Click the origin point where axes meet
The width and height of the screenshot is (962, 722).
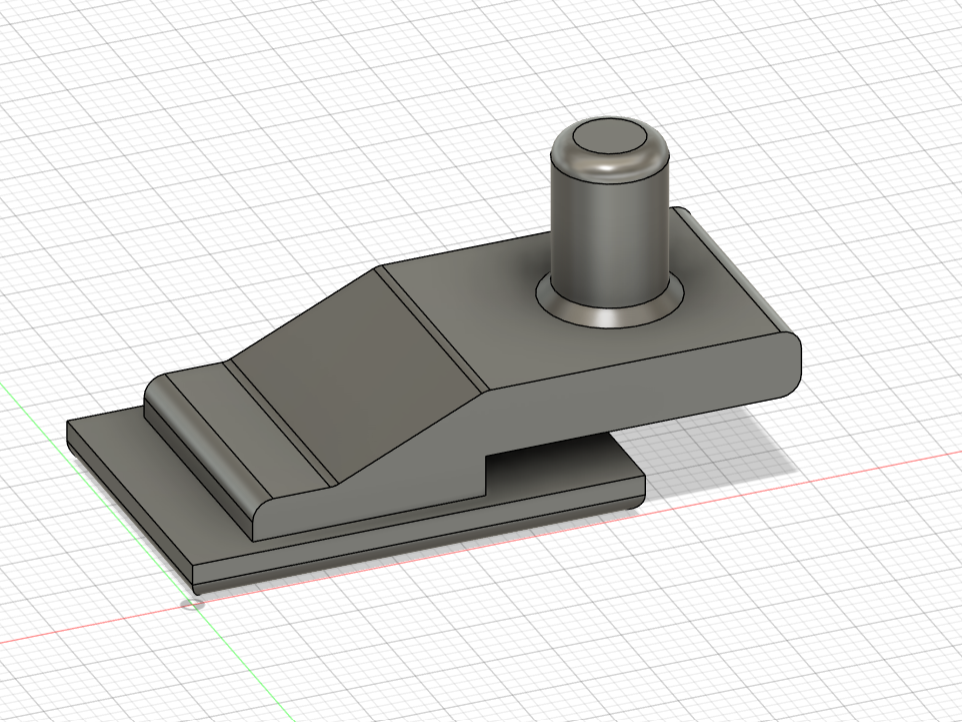click(193, 605)
